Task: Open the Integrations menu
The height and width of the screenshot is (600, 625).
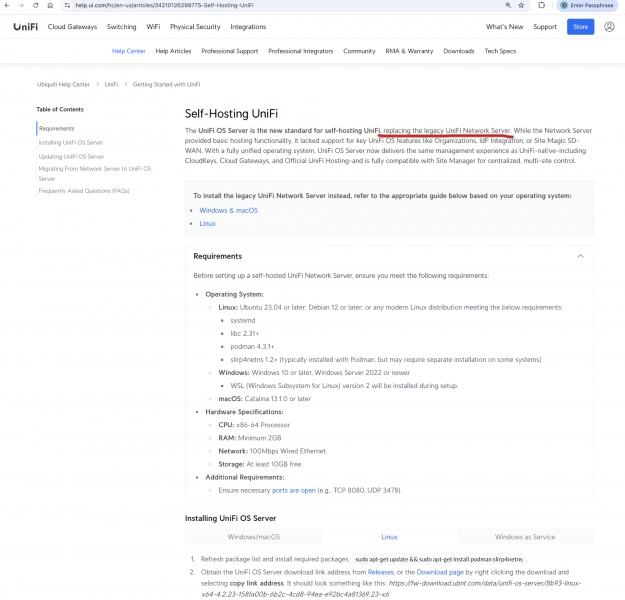Action: point(248,27)
